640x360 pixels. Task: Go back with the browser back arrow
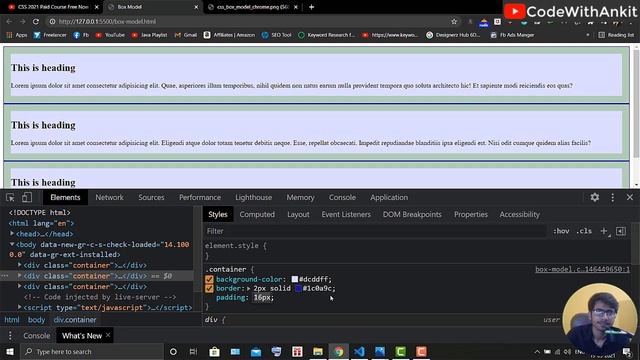pos(9,22)
